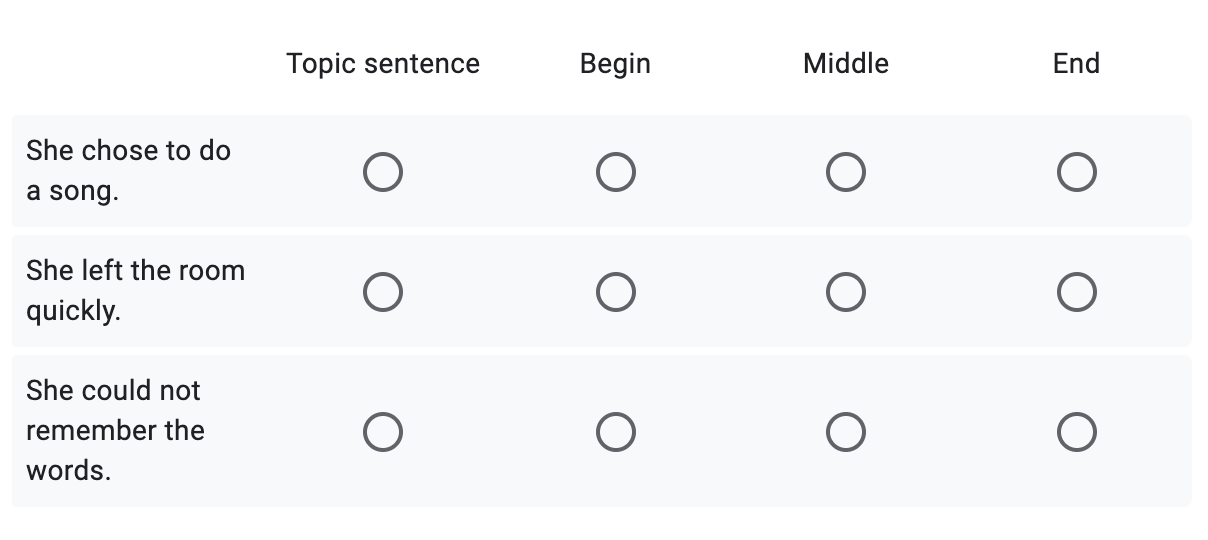Choose End for 'She could not remember the words'

1076,431
